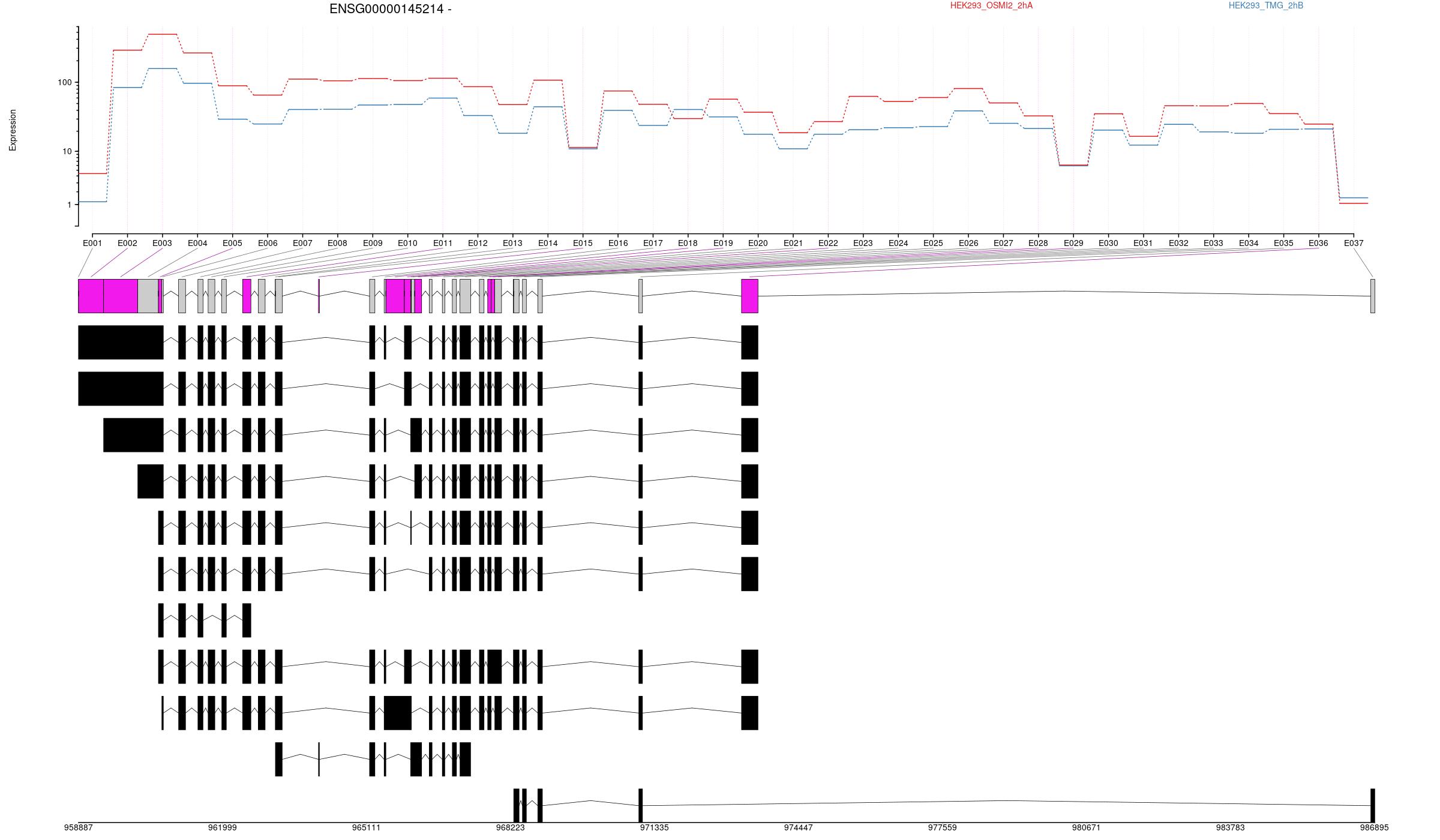
Task: Click genomic coordinate 958887
Action: [x=79, y=828]
